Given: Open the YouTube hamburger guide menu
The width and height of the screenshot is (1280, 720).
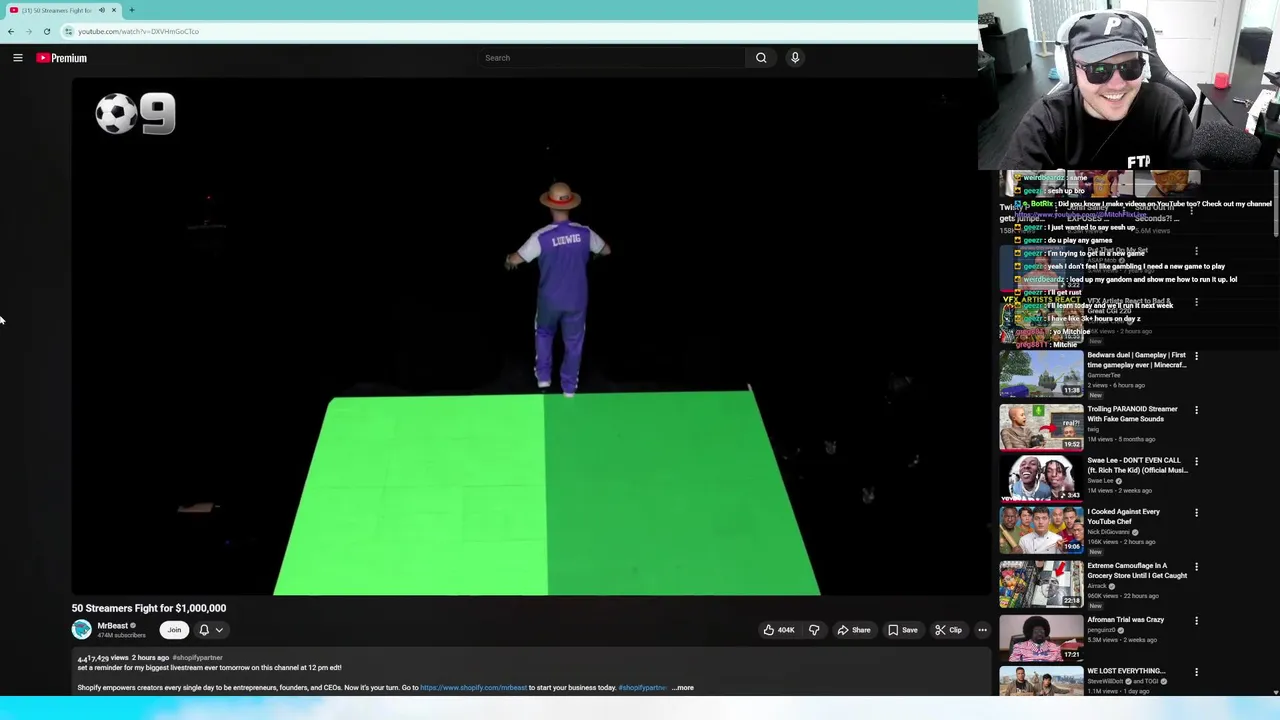Looking at the screenshot, I should [18, 58].
